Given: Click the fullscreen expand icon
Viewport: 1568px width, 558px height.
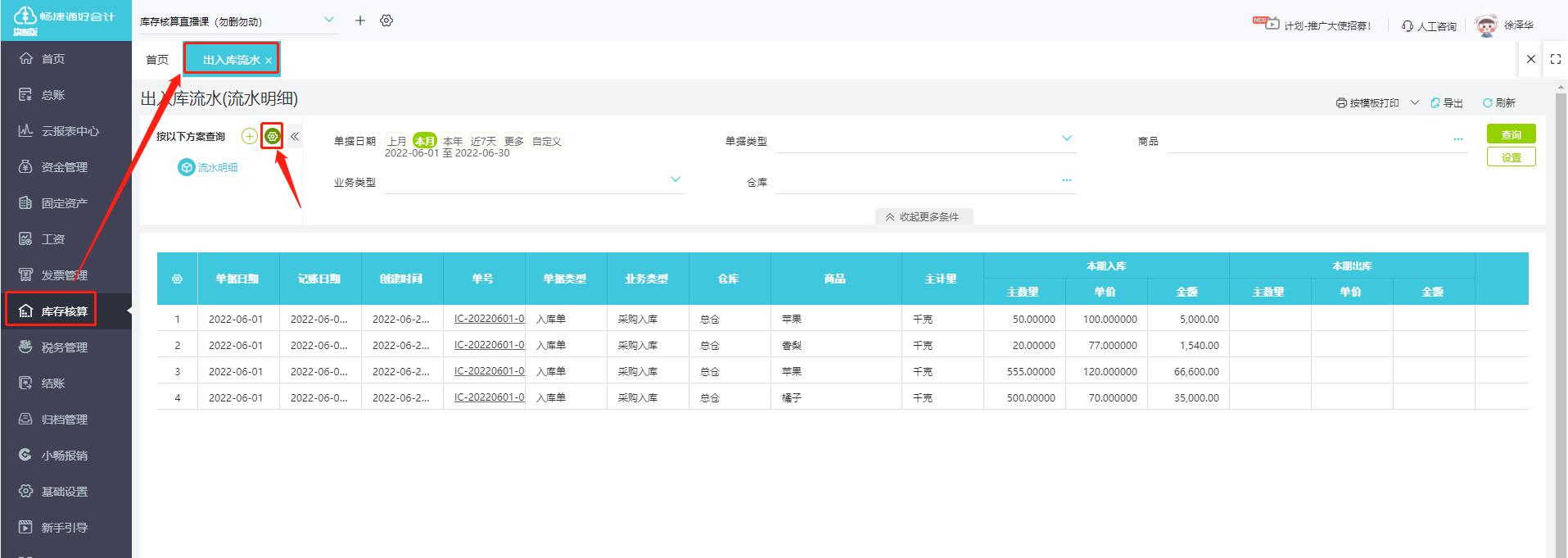Looking at the screenshot, I should [x=1556, y=59].
